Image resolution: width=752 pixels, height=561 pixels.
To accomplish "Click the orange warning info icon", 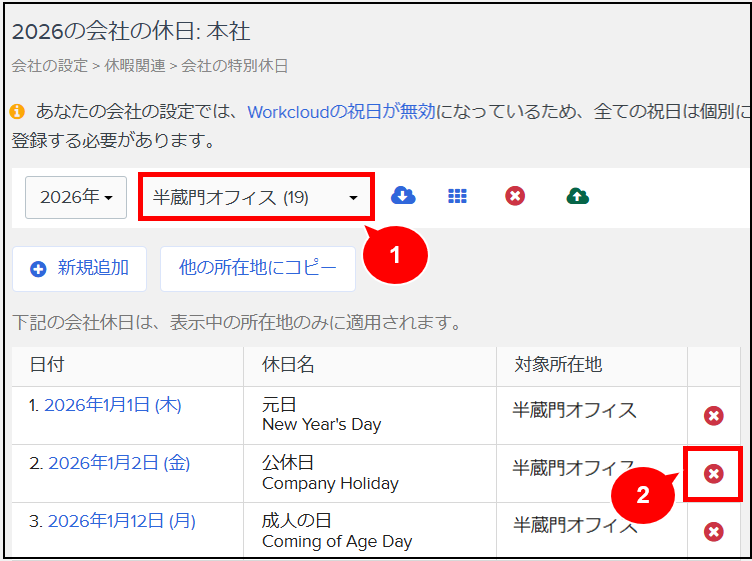I will pyautogui.click(x=17, y=112).
